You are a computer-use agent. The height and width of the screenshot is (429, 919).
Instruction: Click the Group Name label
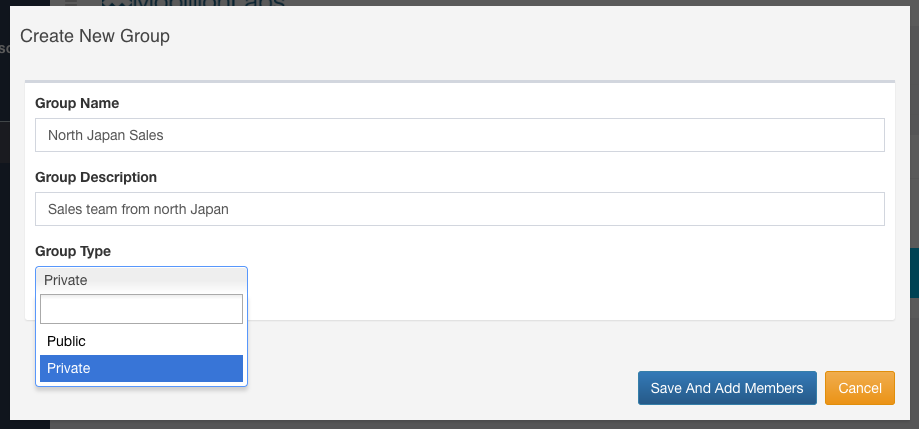pos(77,103)
